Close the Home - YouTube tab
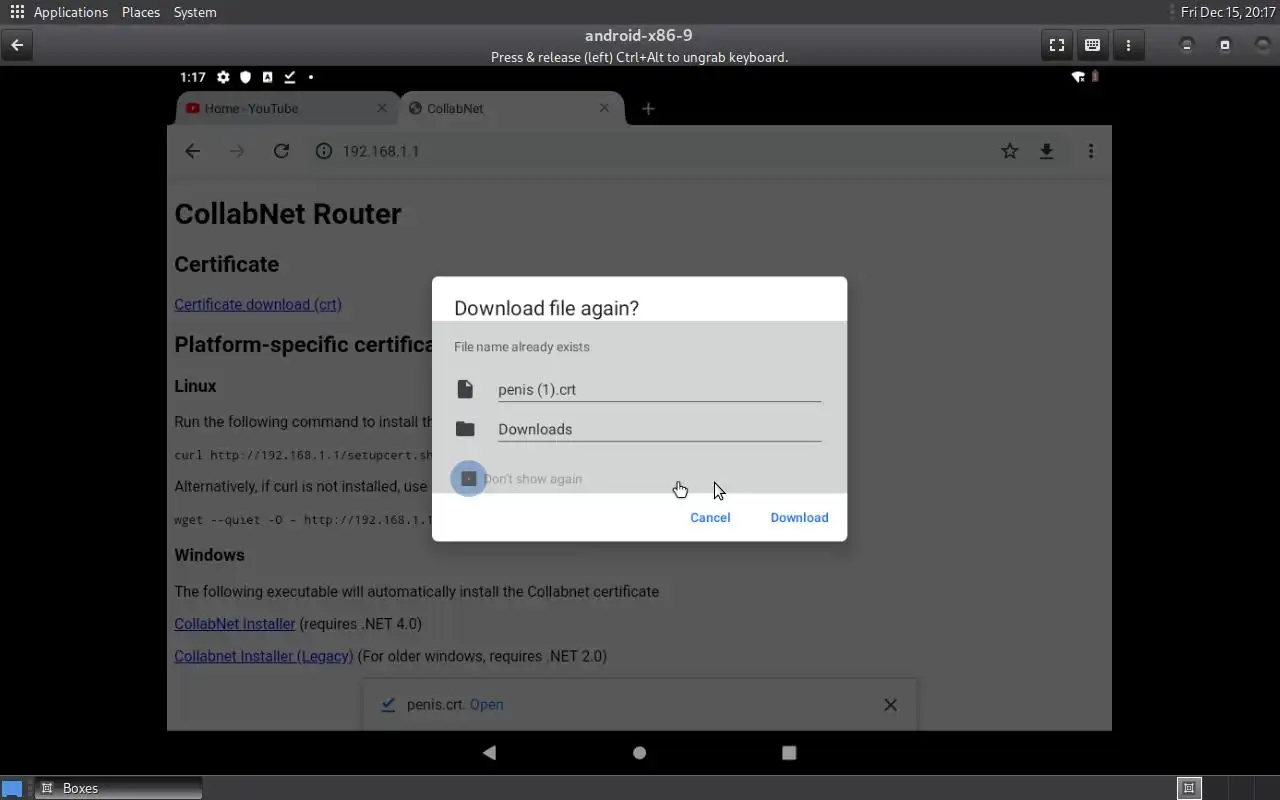This screenshot has width=1280, height=800. 381,108
